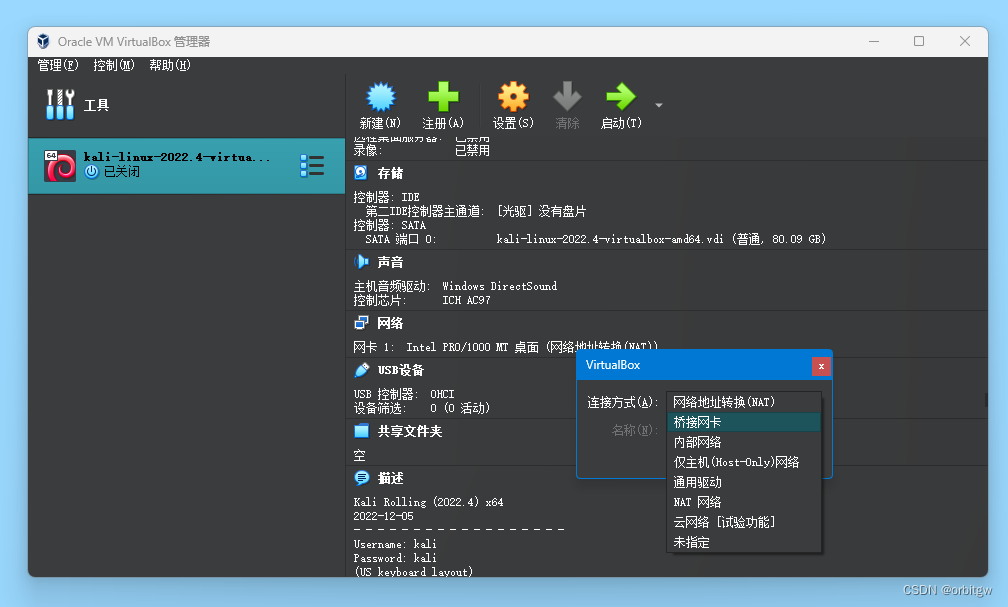The height and width of the screenshot is (607, 1008).
Task: Click the kali-linux vdi disk entry
Action: (x=661, y=239)
